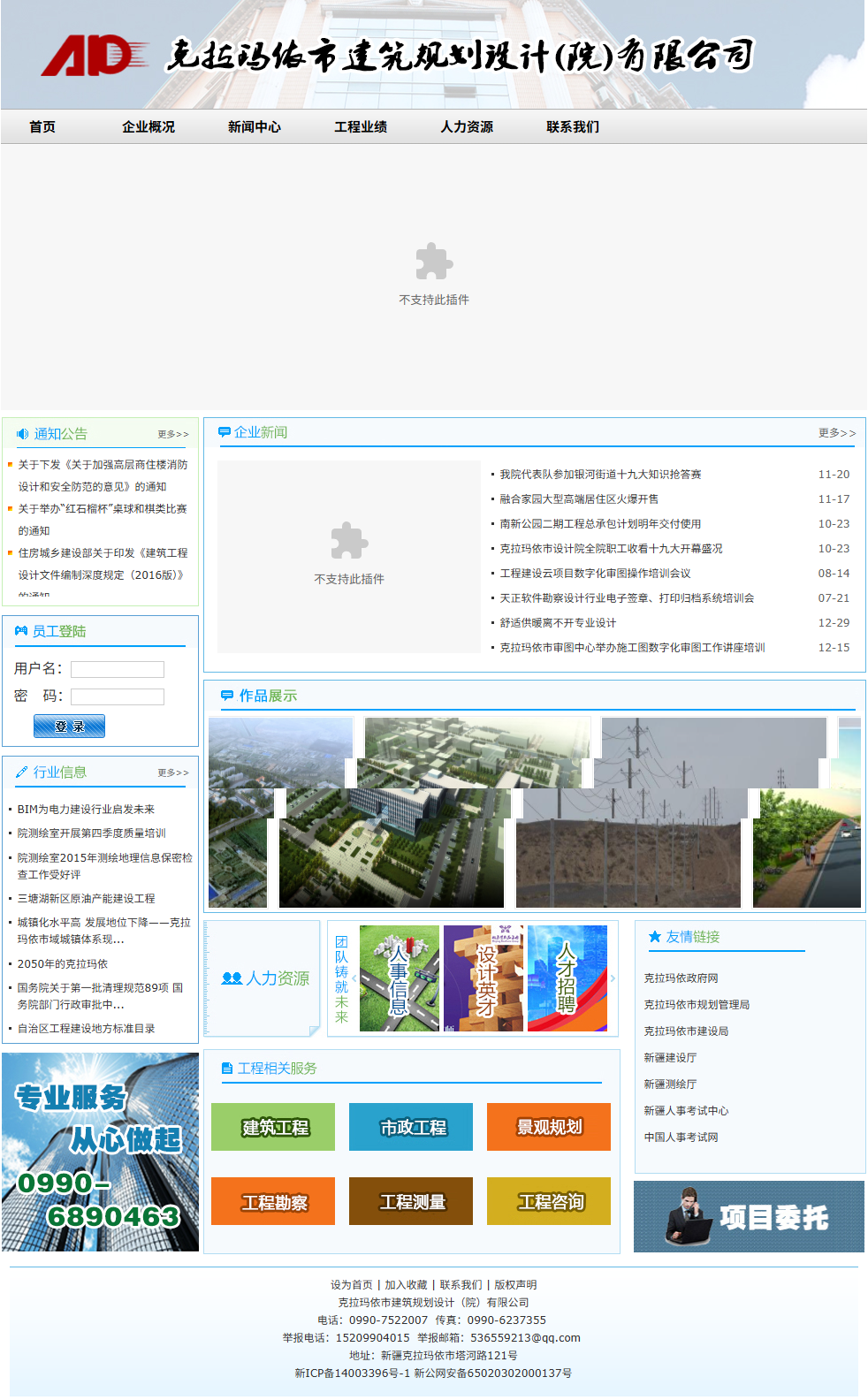The height and width of the screenshot is (1400, 868).
Task: Open the 工程勘察 service button
Action: coord(273,1201)
